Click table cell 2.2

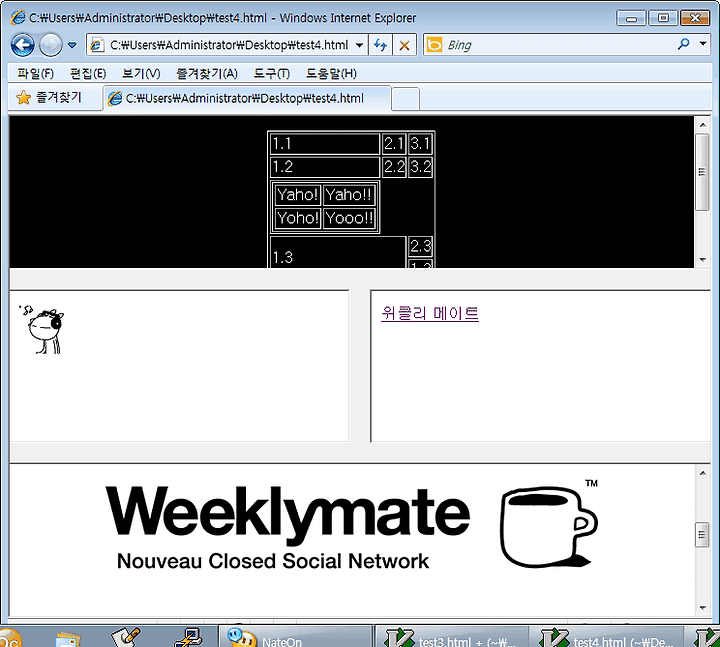pyautogui.click(x=394, y=166)
